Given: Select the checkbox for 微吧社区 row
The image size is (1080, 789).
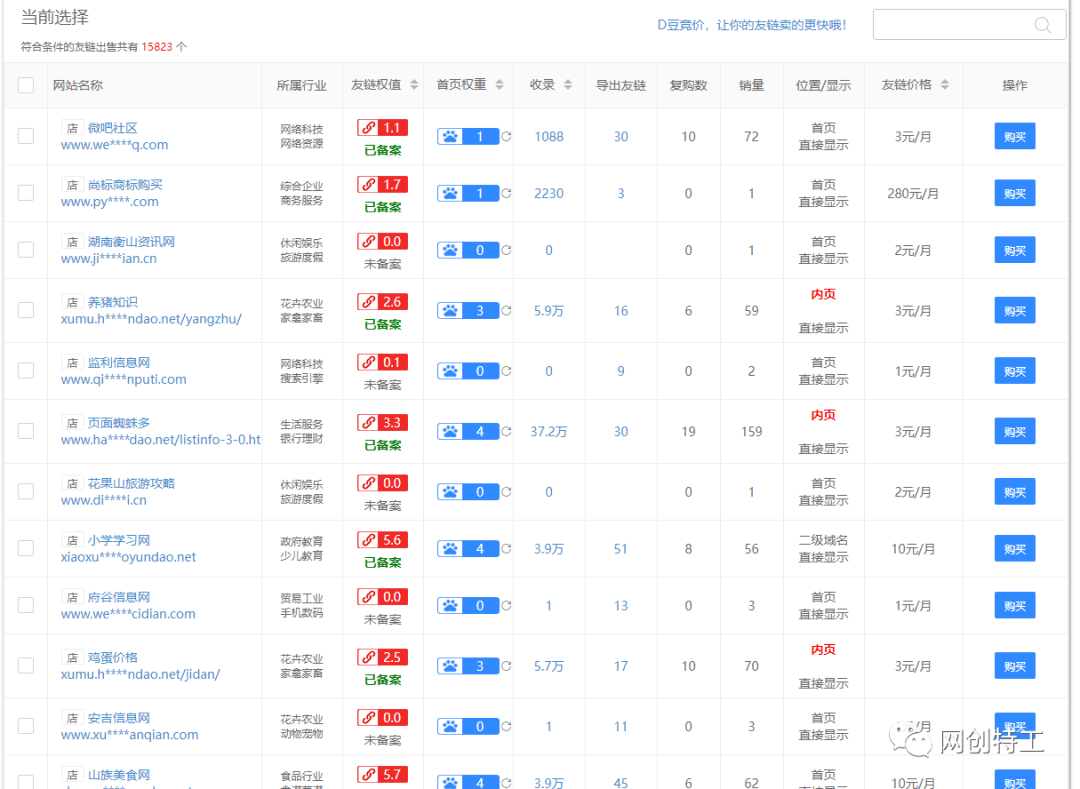Looking at the screenshot, I should (x=25, y=136).
